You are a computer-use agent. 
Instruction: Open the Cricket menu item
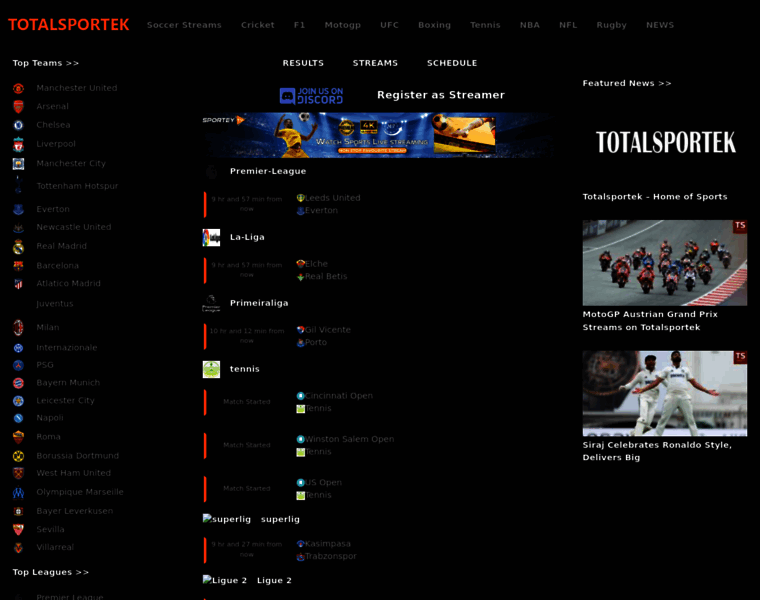pyautogui.click(x=258, y=25)
